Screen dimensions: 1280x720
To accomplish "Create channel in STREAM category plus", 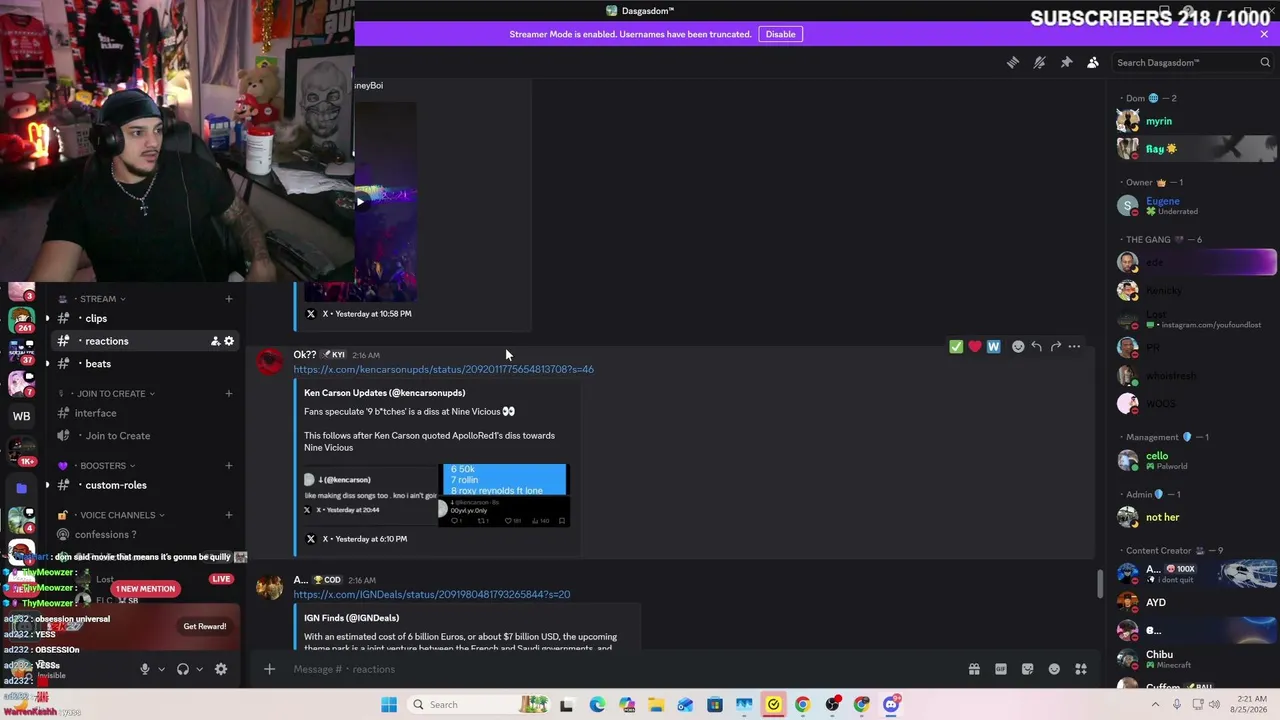I will (x=229, y=299).
